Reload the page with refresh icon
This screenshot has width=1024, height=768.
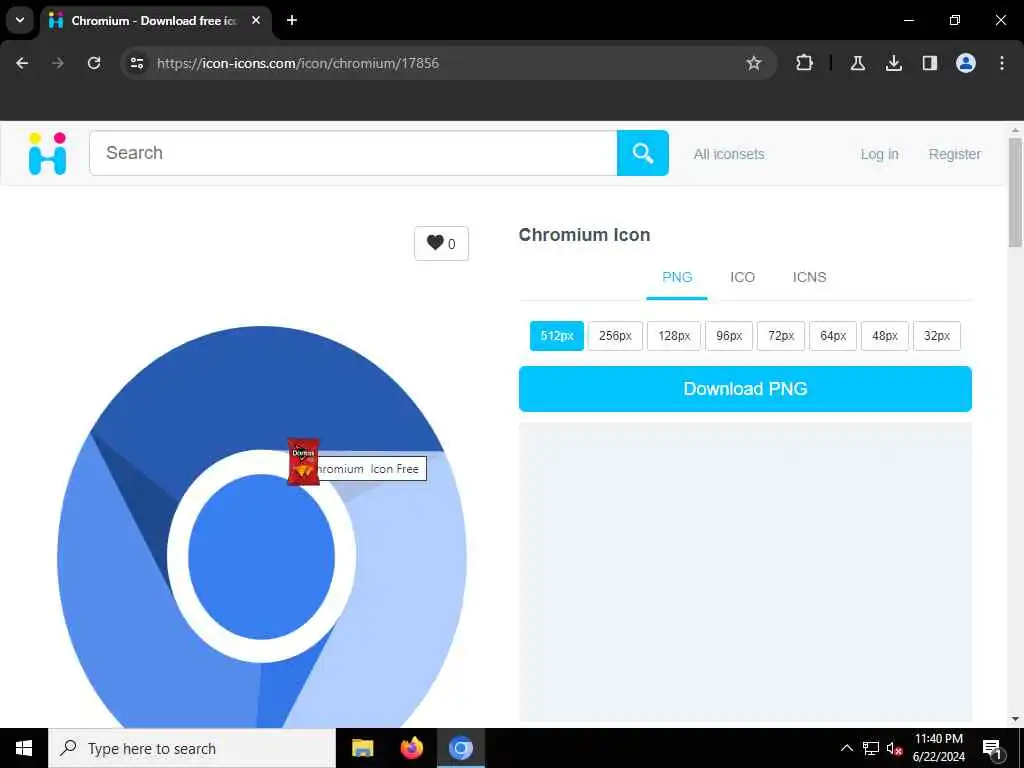94,63
